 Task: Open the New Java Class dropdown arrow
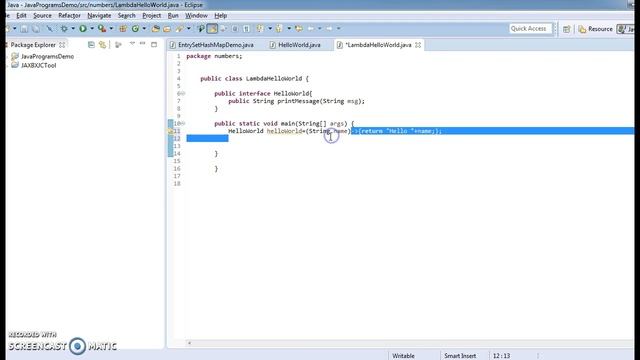(144, 29)
